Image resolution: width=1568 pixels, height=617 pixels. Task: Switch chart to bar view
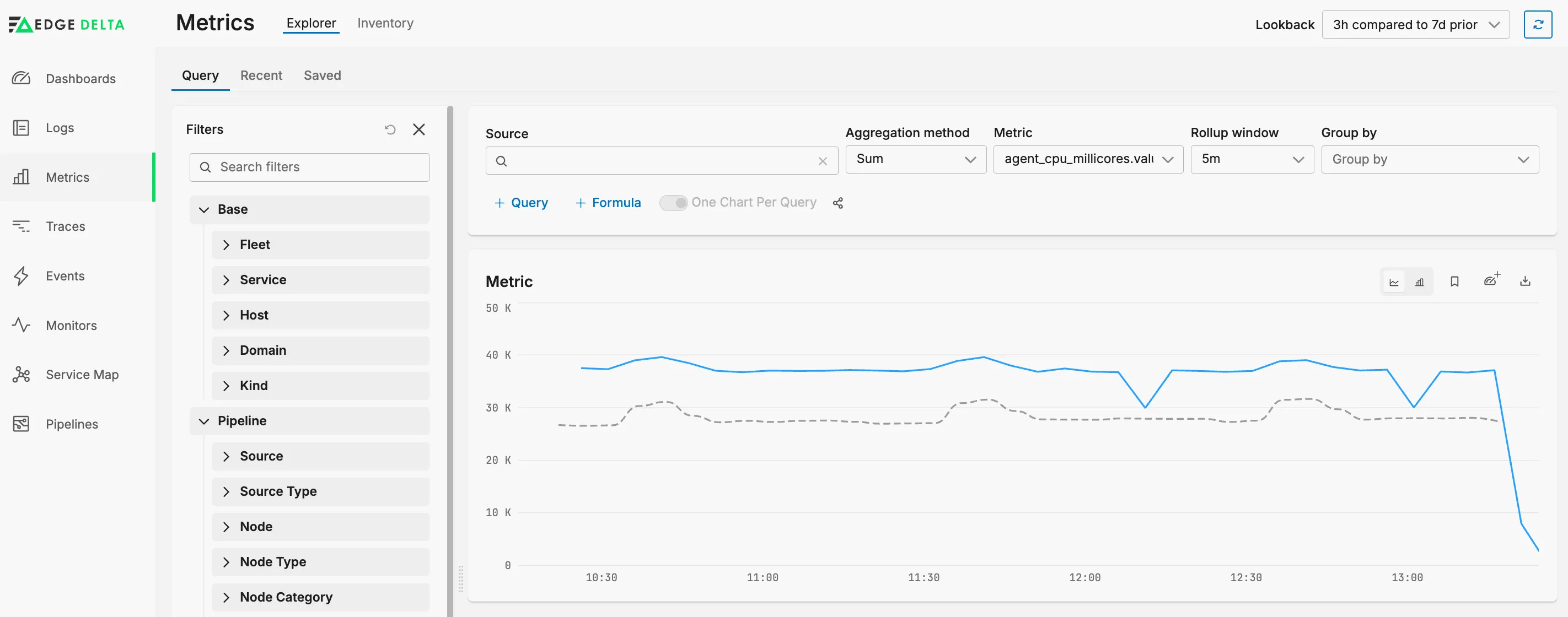tap(1420, 282)
